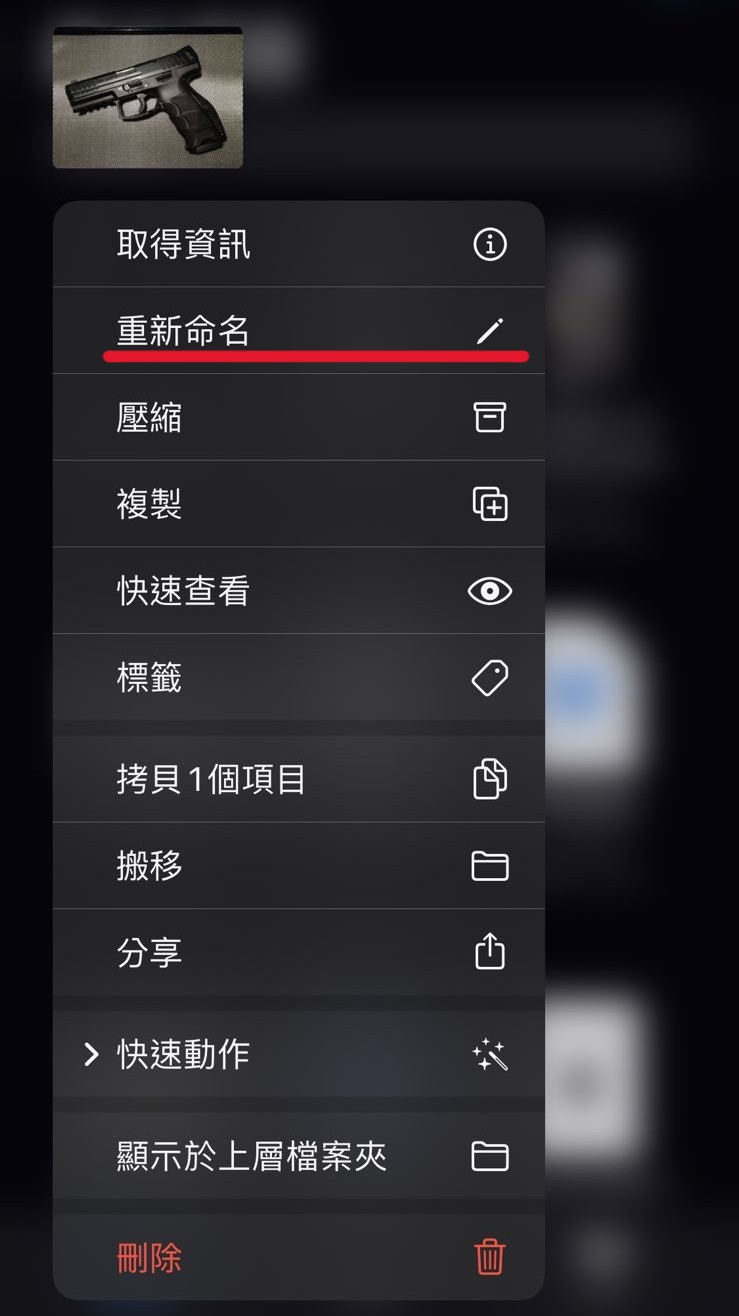Screen dimensions: 739x1316
Task: Tap the tag label icon
Action: click(490, 677)
